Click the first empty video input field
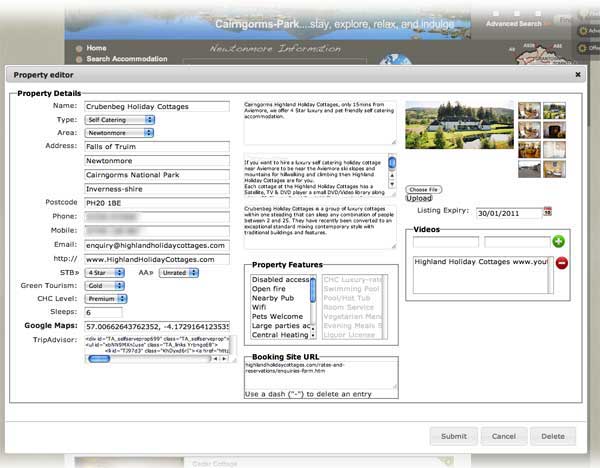Viewport: 600px width, 468px height. (x=446, y=242)
